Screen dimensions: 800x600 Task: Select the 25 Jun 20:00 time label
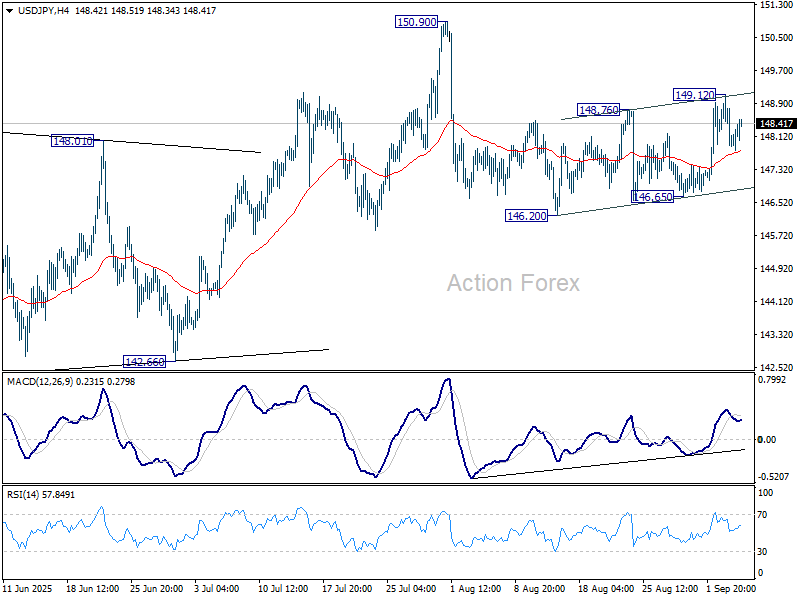point(157,589)
